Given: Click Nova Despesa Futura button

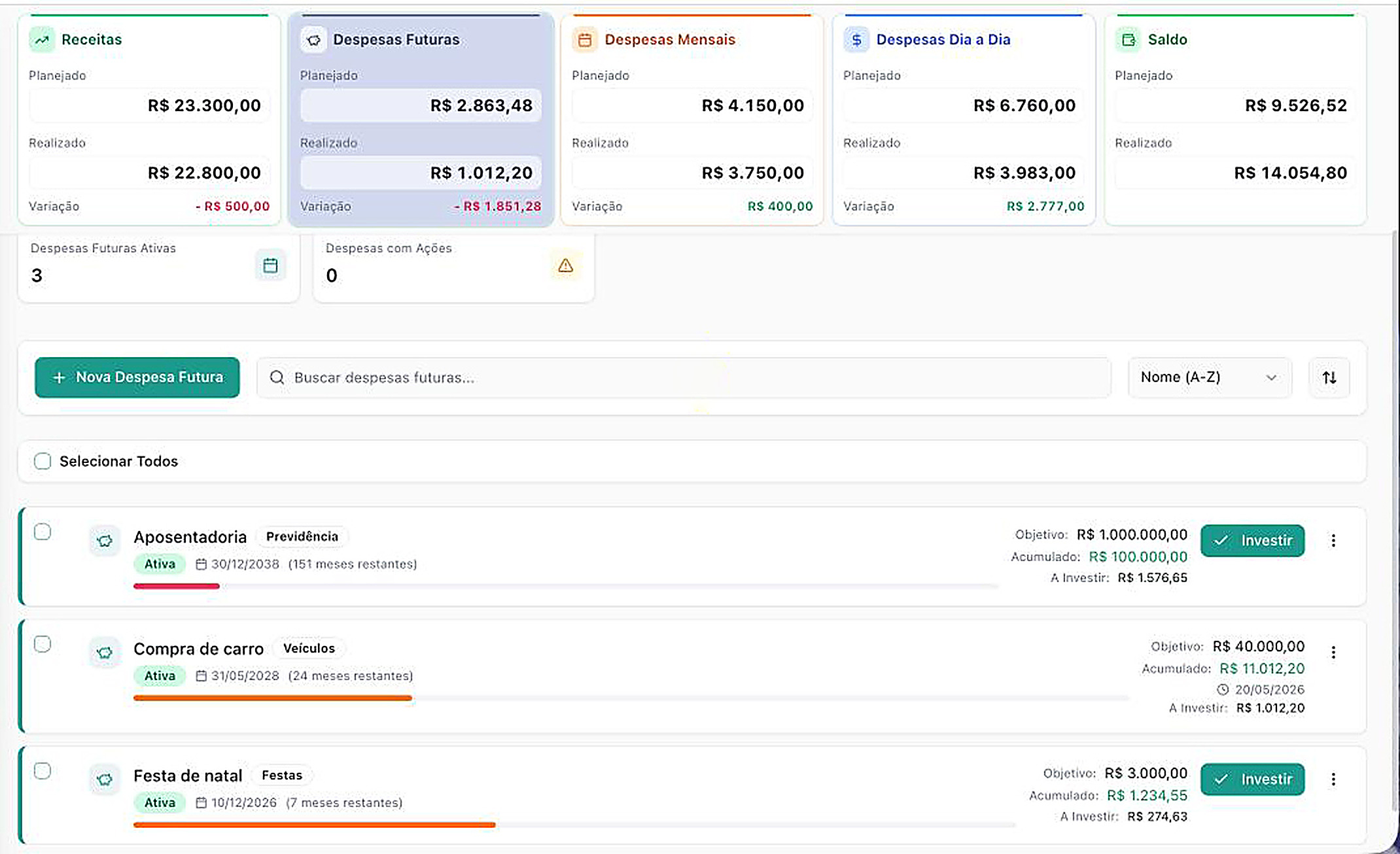Looking at the screenshot, I should point(137,377).
